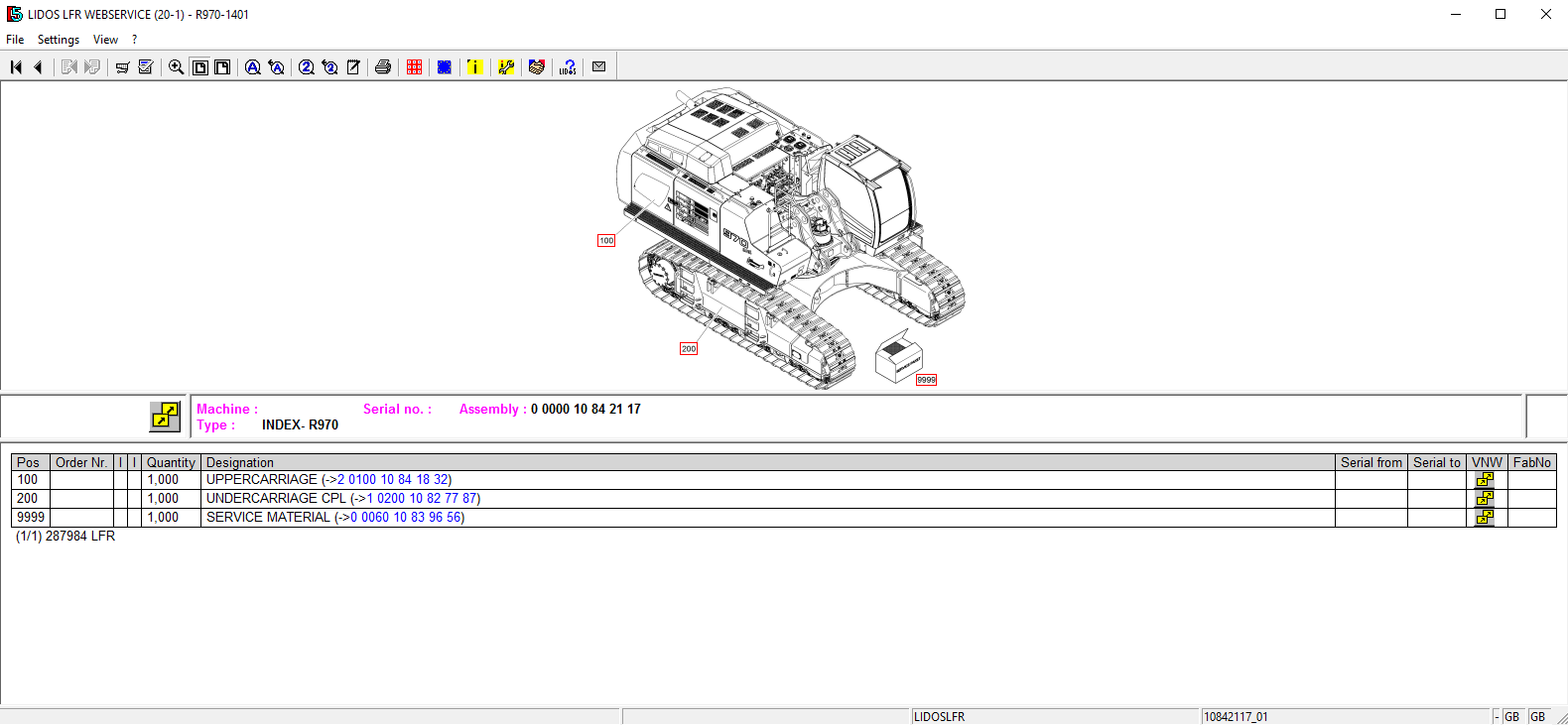The height and width of the screenshot is (725, 1568).
Task: Open VNW icon in SERVICE MATERIAL row
Action: click(1485, 518)
